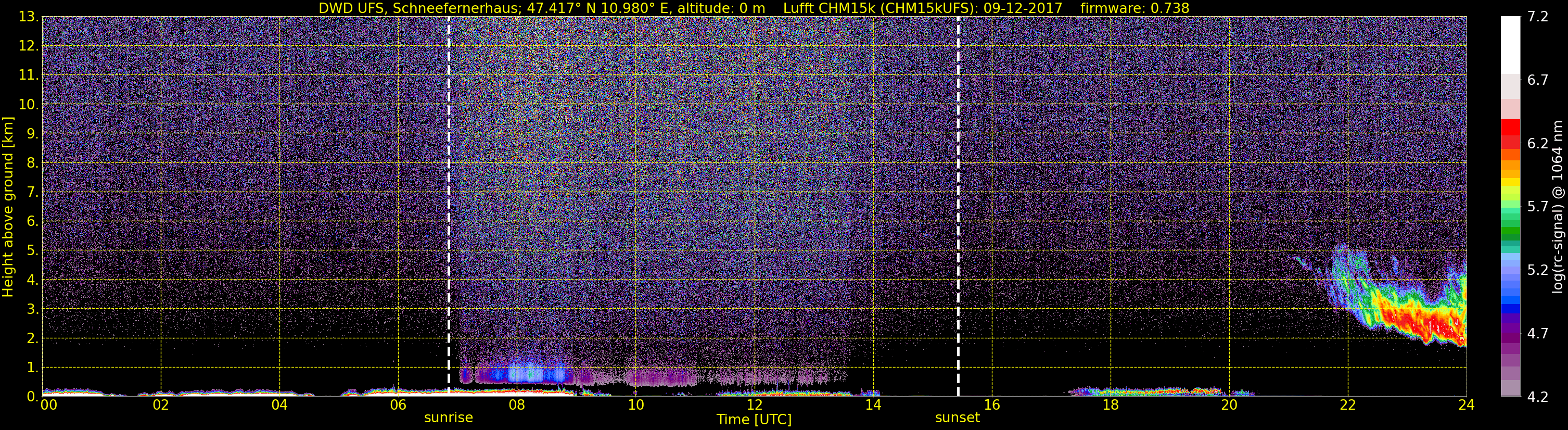The height and width of the screenshot is (430, 1568).
Task: Click the y-axis tick label 3
Action: click(32, 309)
